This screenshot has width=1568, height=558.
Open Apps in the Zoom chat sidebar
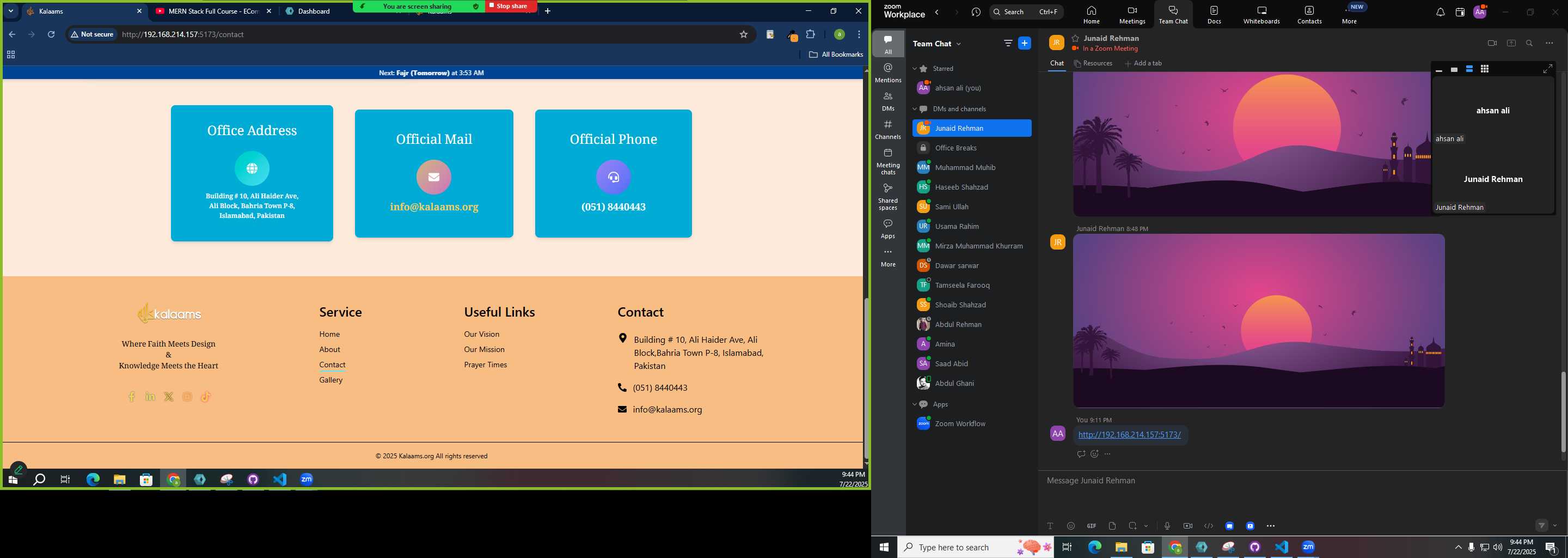(887, 228)
